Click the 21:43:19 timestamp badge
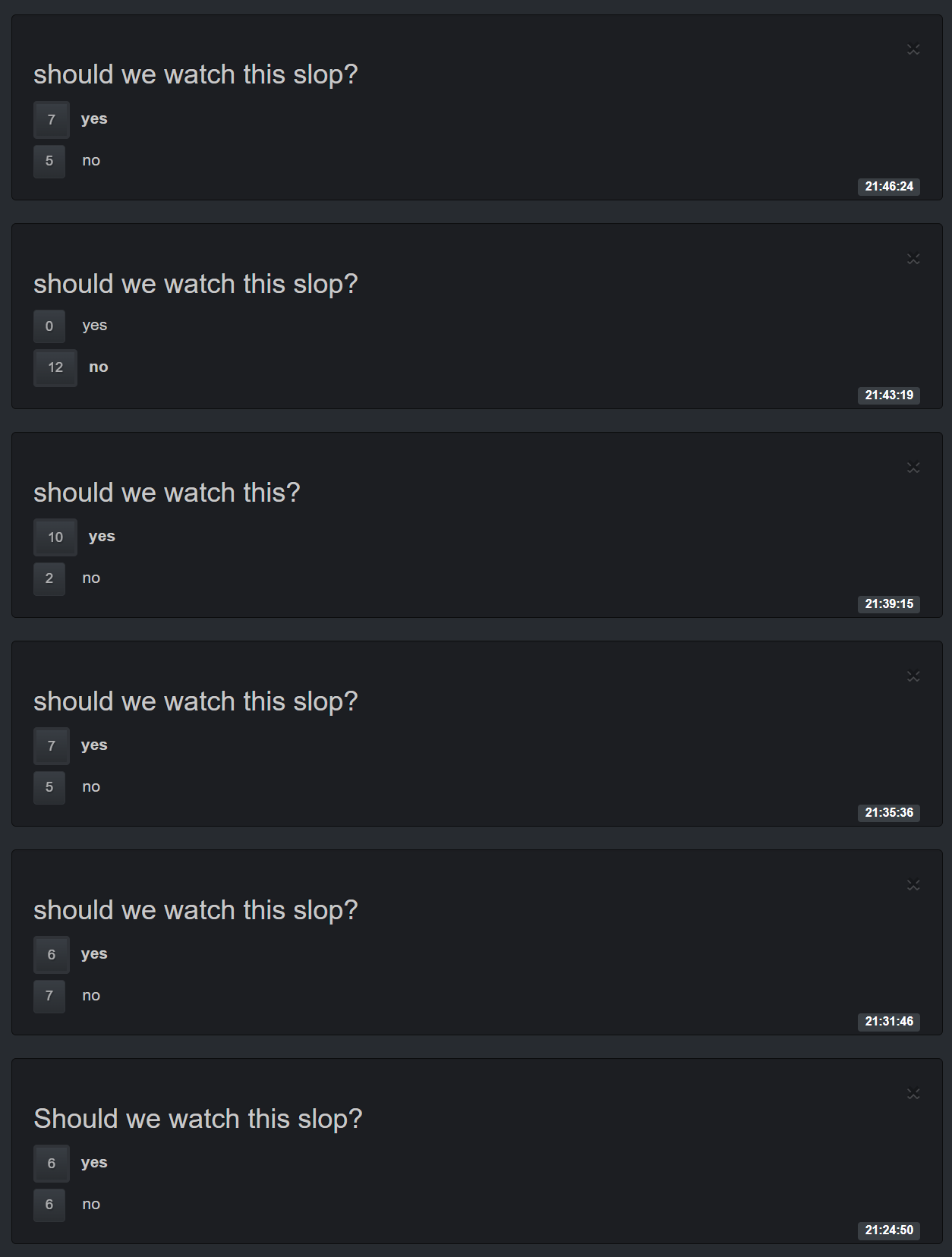The image size is (952, 1257). (888, 395)
